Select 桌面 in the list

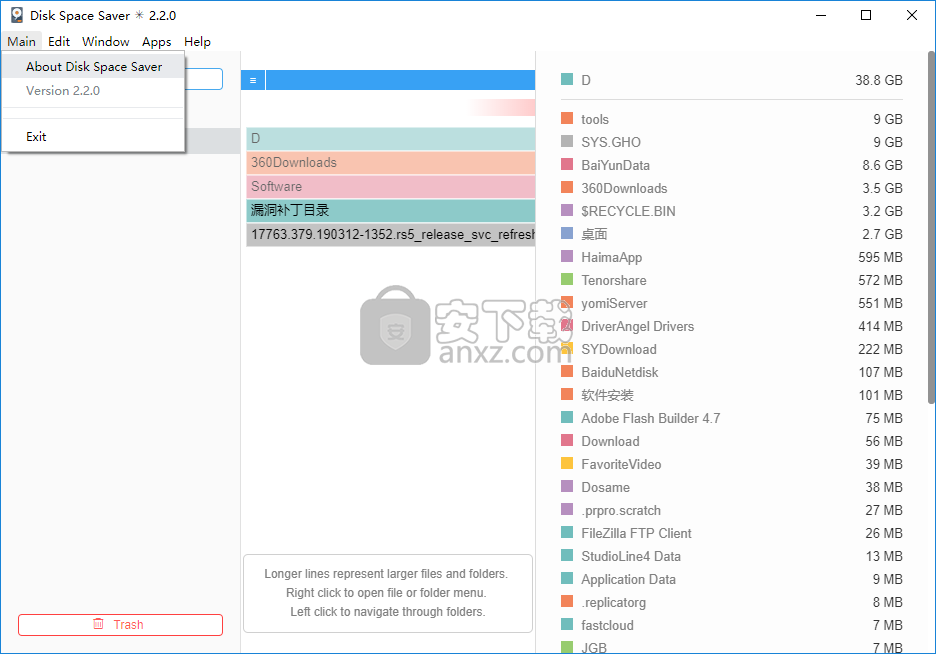tap(595, 235)
